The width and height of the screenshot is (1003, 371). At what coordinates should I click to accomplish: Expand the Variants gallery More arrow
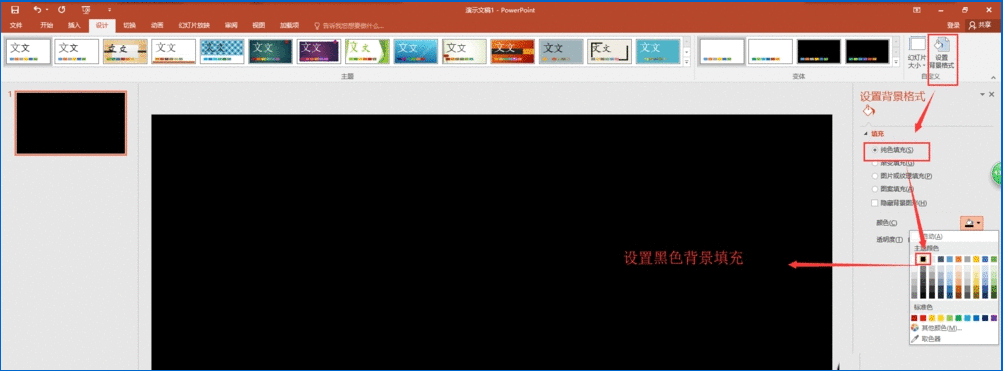pos(896,62)
